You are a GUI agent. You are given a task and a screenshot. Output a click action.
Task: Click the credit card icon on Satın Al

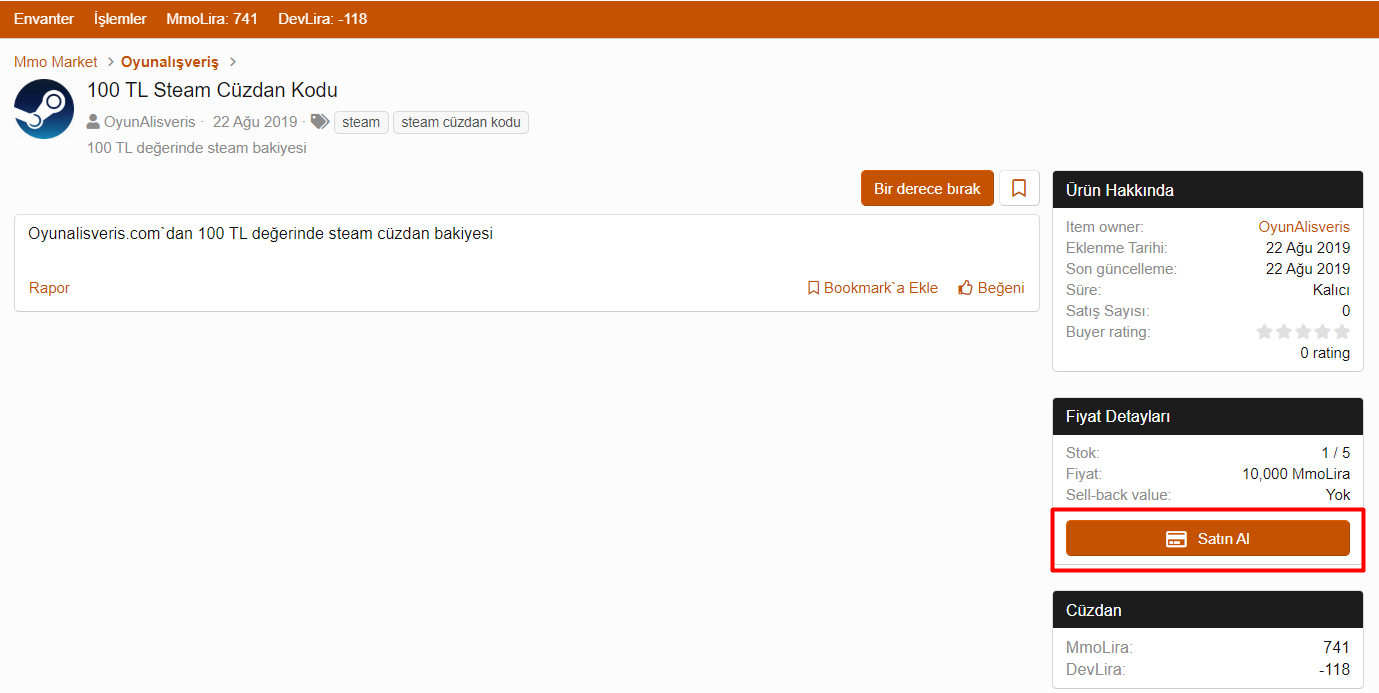coord(1177,539)
